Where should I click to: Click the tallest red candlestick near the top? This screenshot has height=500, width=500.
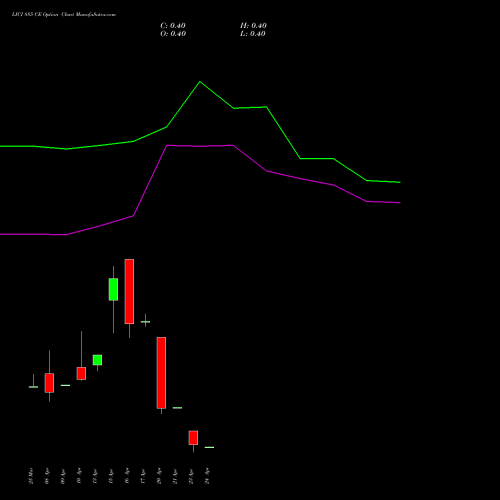[x=129, y=291]
